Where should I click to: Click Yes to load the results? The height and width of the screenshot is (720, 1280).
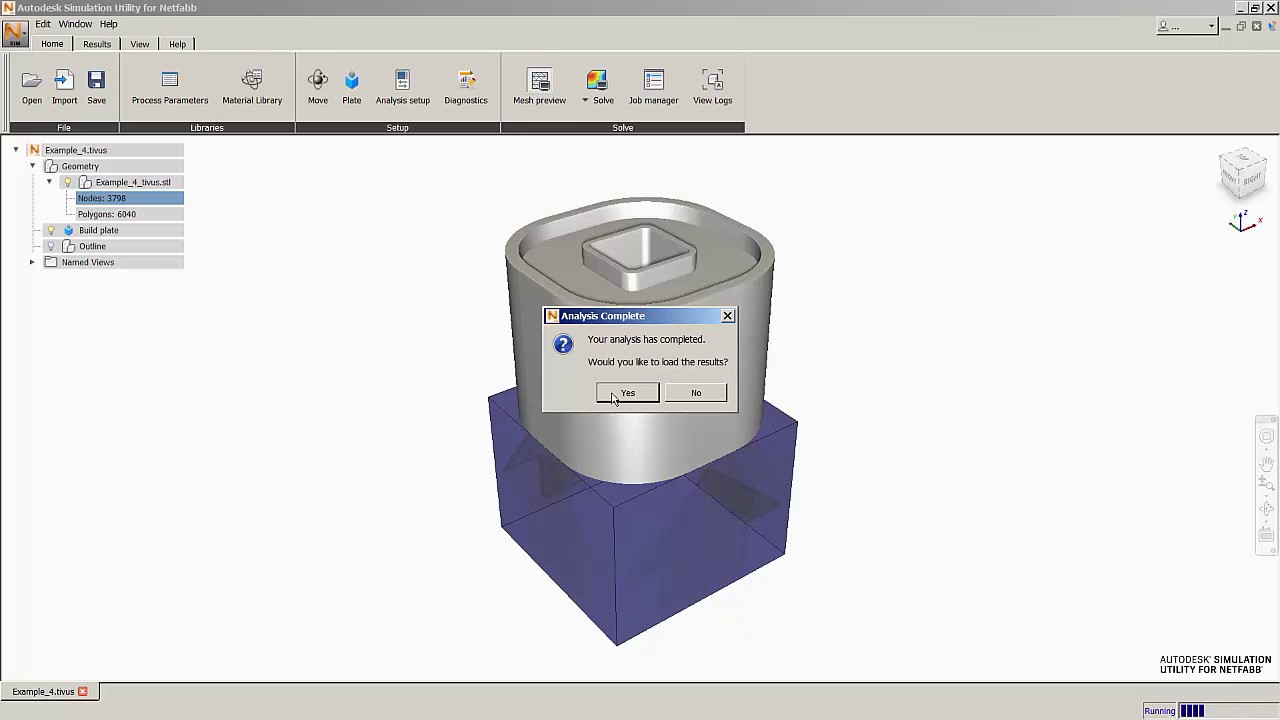tap(628, 393)
